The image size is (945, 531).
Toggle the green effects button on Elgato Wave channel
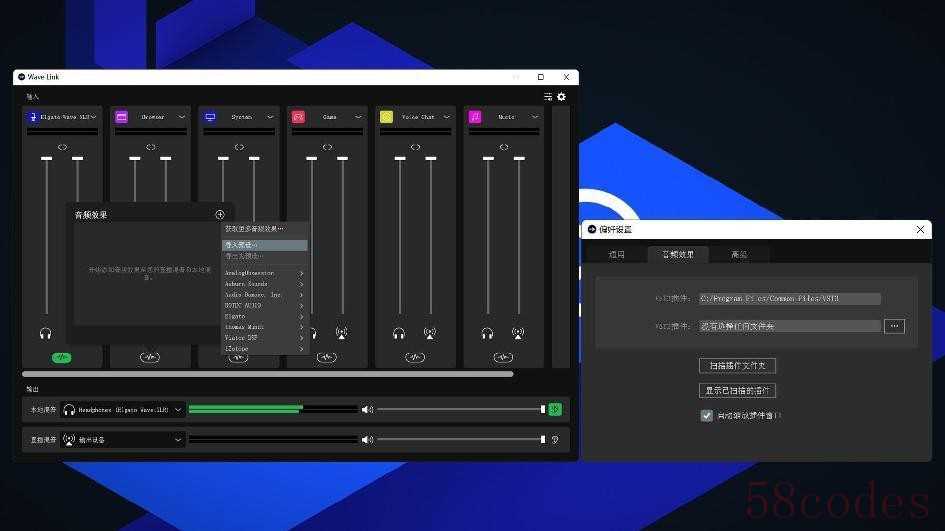point(61,357)
